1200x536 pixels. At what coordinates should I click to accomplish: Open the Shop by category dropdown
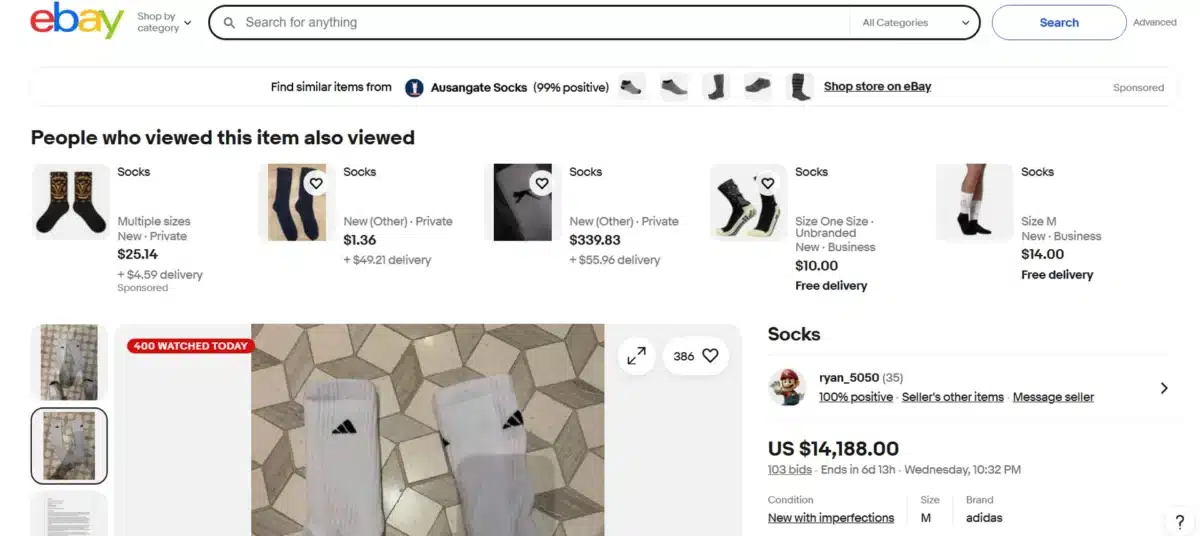[x=164, y=22]
